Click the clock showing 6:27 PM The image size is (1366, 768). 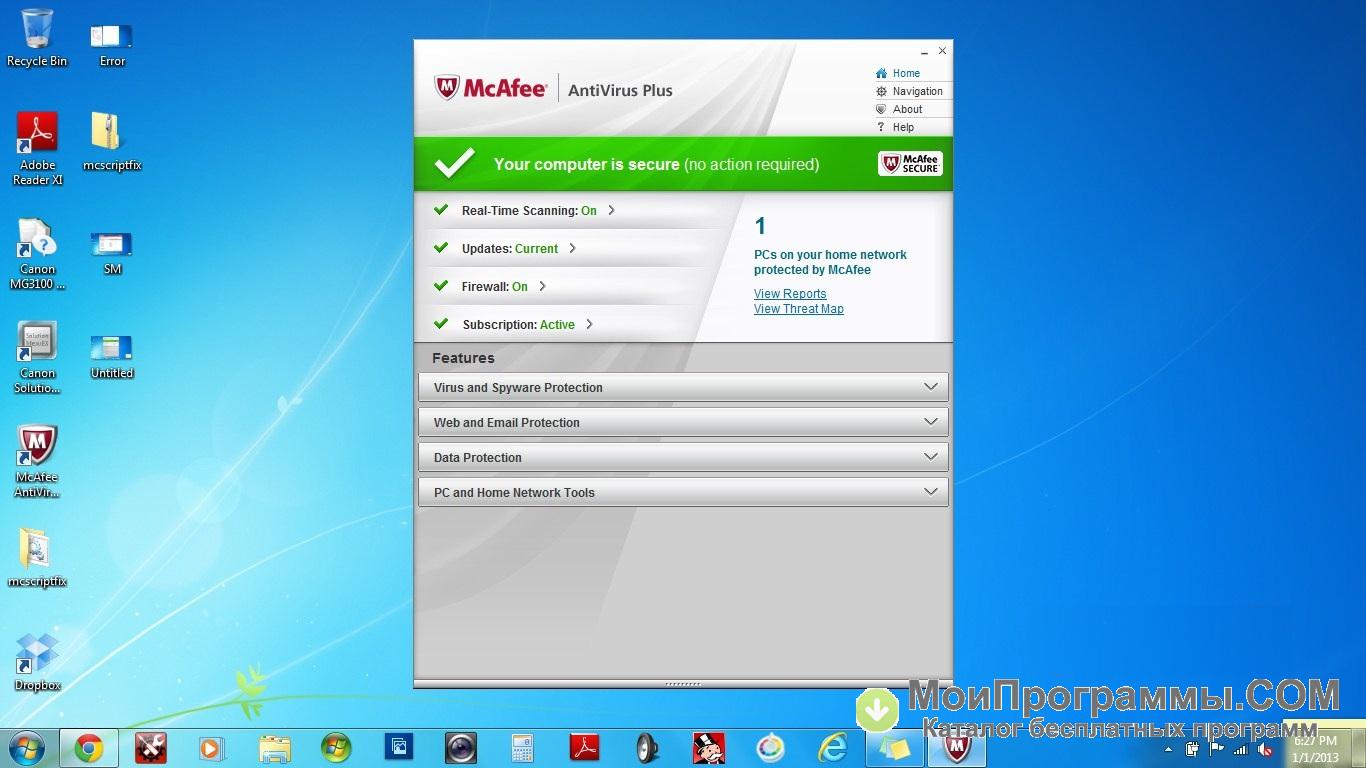[1315, 749]
